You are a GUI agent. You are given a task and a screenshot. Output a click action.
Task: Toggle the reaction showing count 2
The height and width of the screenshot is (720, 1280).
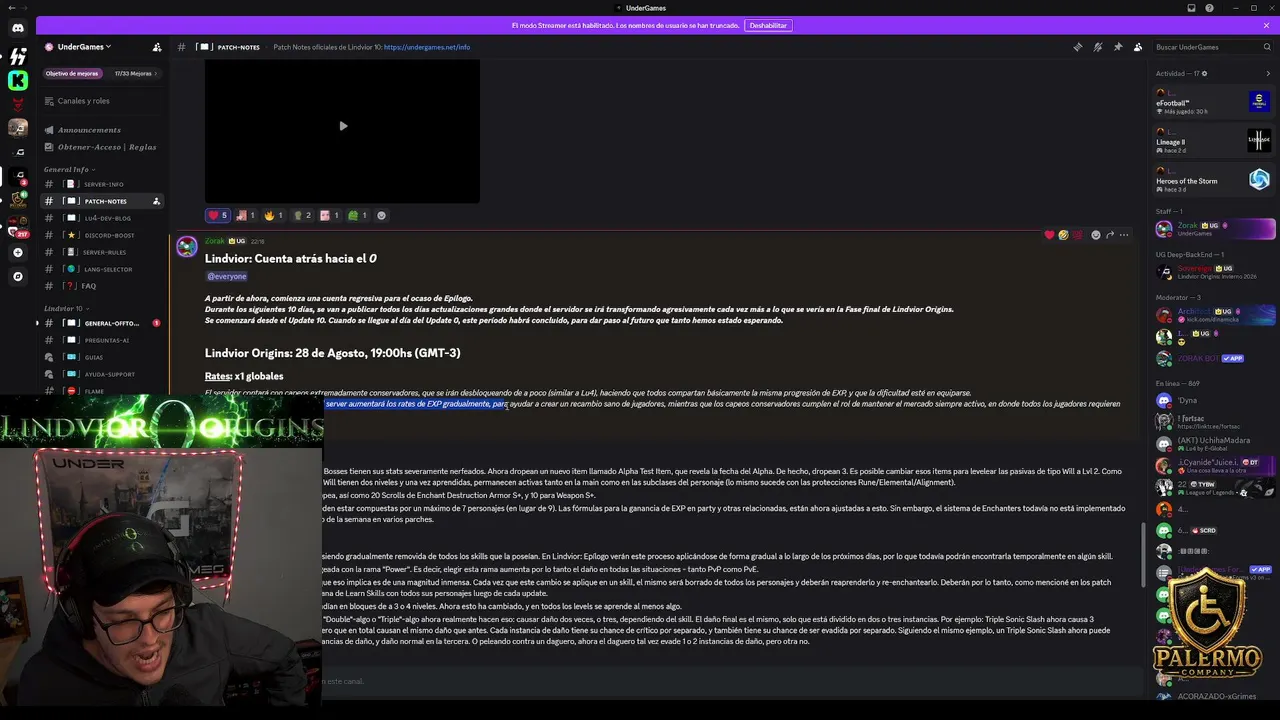click(x=301, y=215)
